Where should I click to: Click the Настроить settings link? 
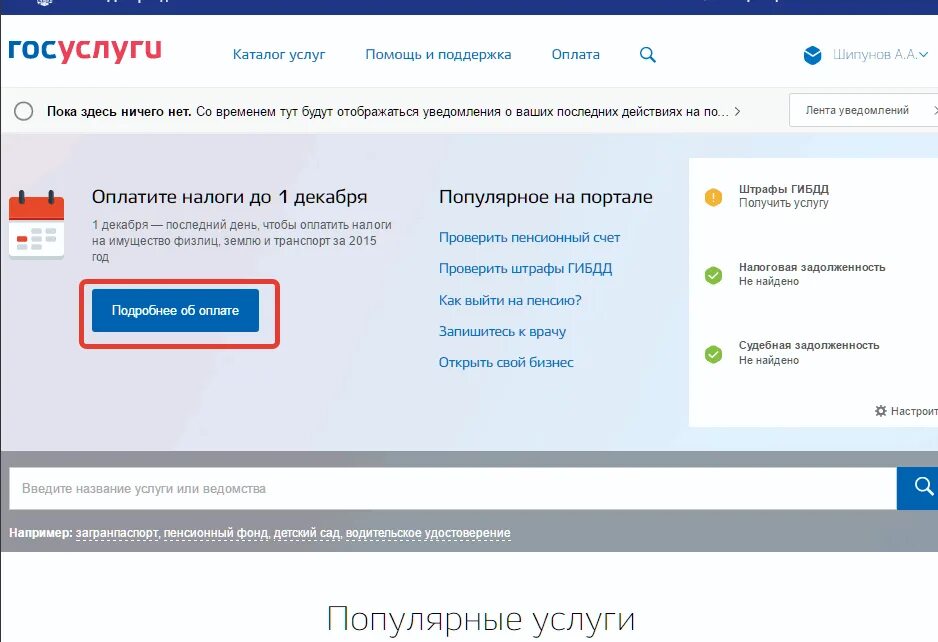coord(913,411)
